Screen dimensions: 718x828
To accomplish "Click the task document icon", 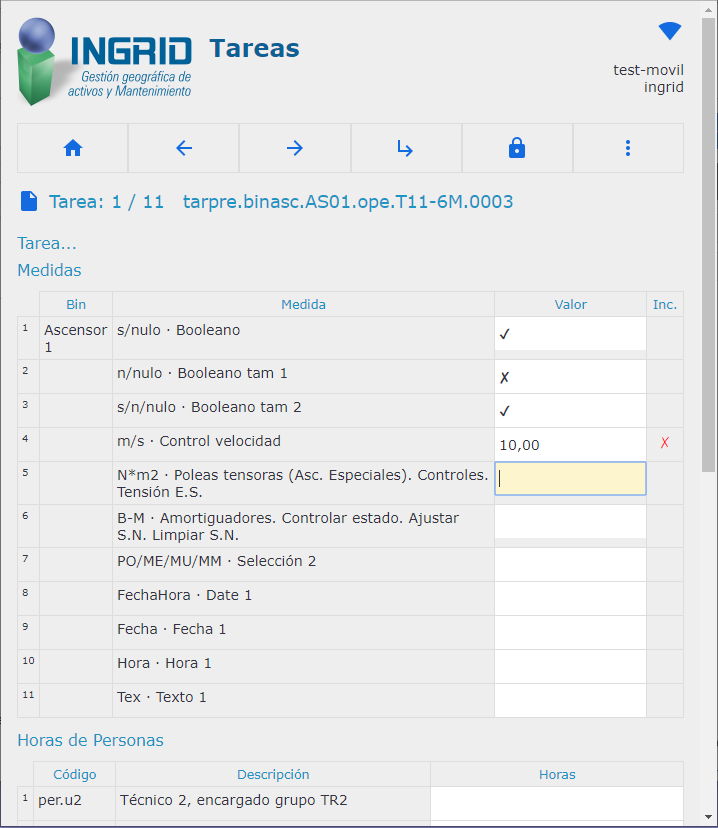I will click(x=29, y=202).
